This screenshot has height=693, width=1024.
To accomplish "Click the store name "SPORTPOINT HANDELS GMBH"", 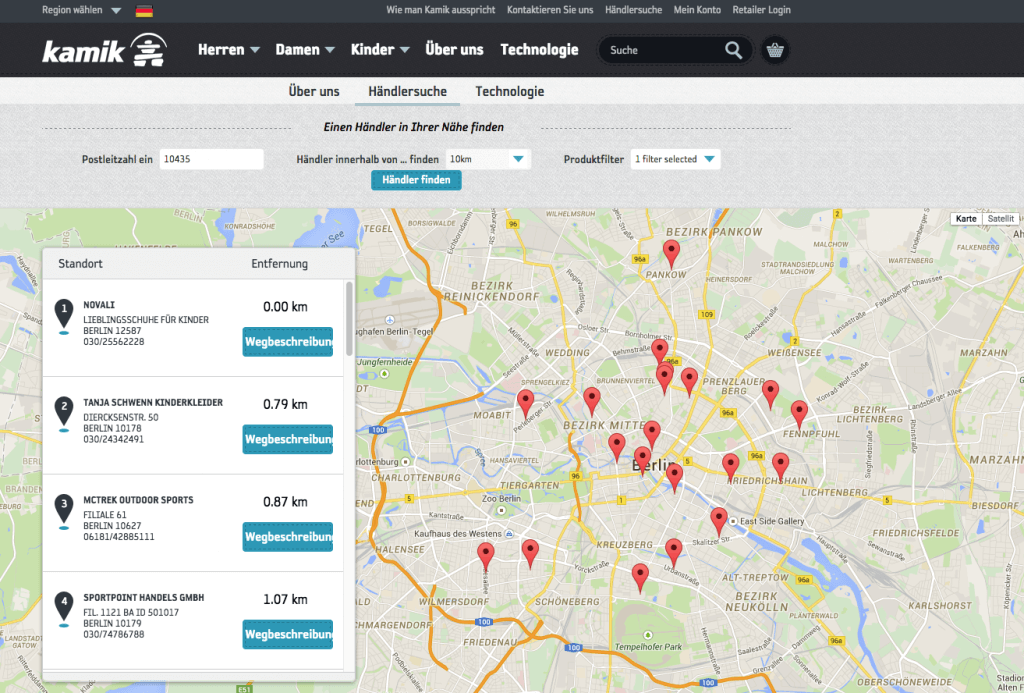I will (x=144, y=598).
